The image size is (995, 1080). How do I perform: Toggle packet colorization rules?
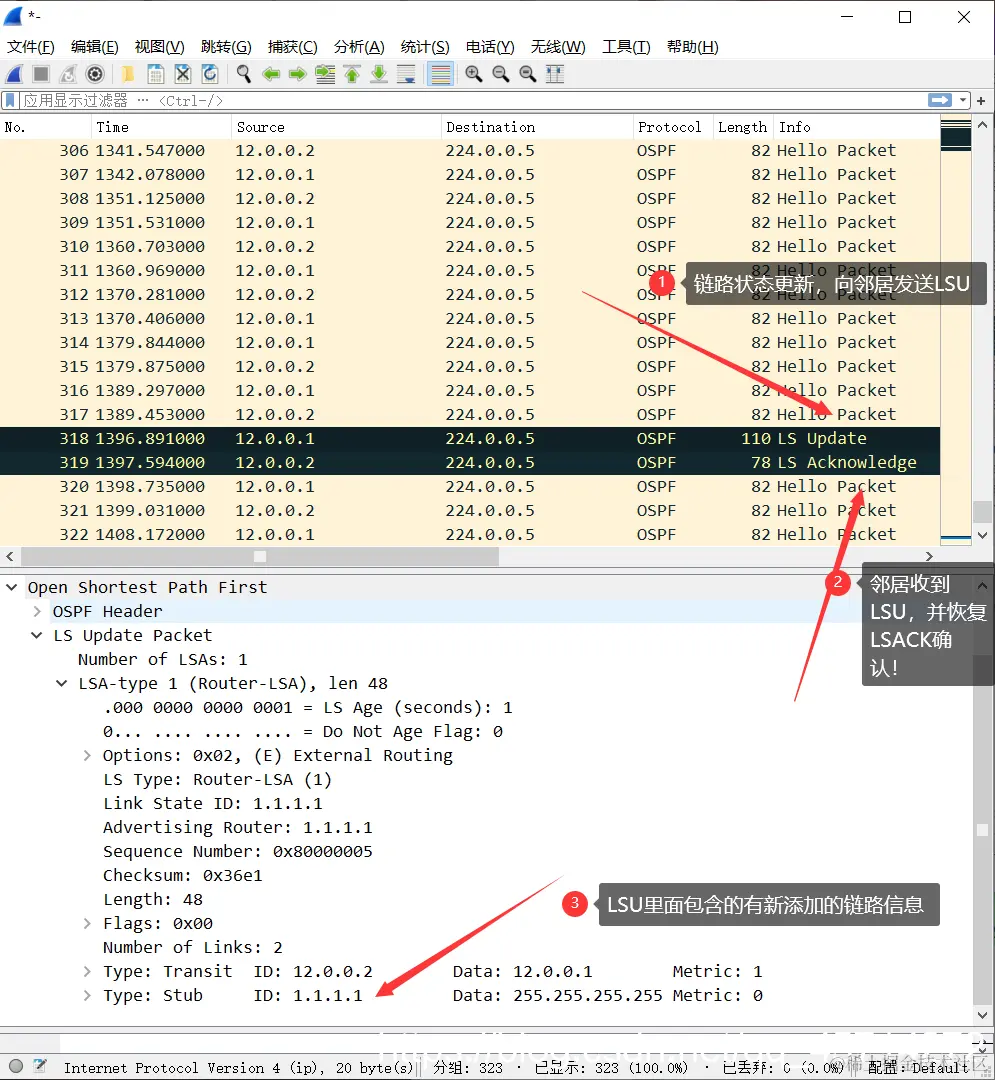coord(440,74)
